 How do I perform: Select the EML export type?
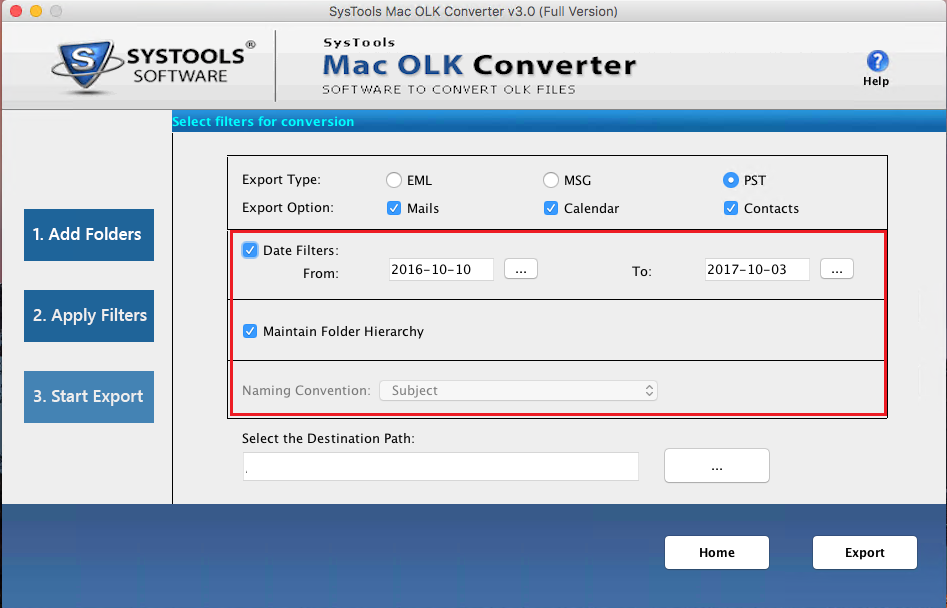coord(394,180)
